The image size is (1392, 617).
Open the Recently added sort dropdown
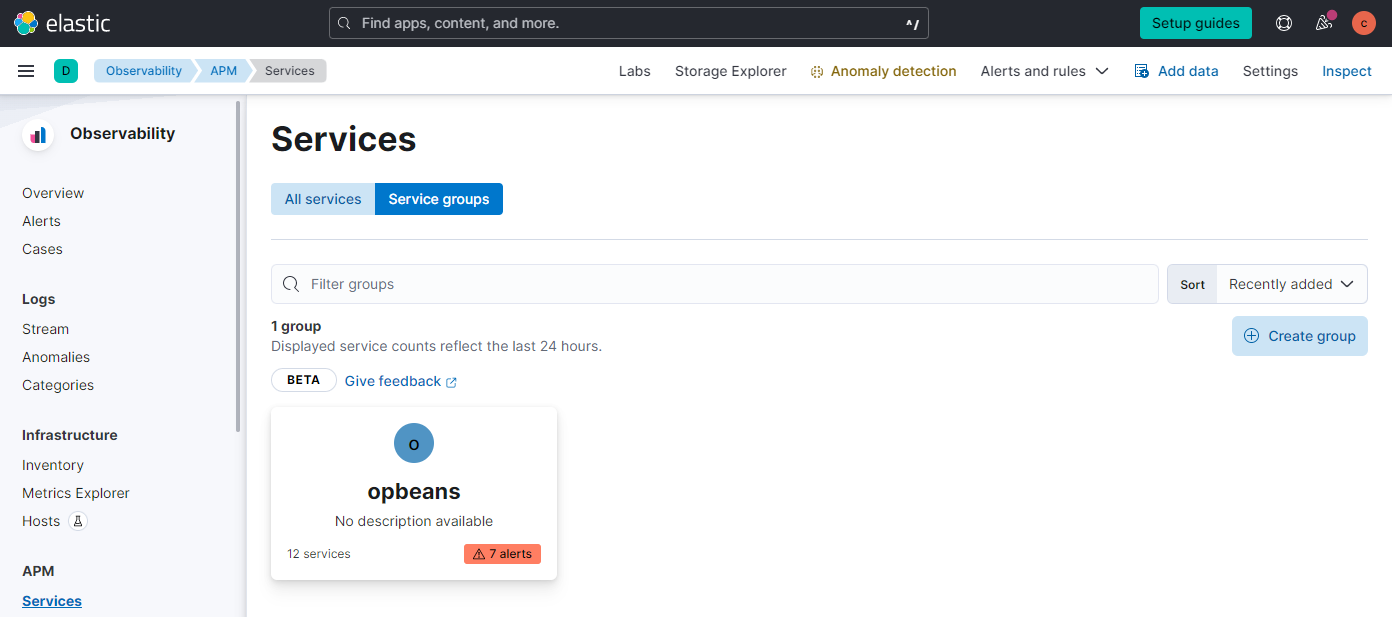1292,284
